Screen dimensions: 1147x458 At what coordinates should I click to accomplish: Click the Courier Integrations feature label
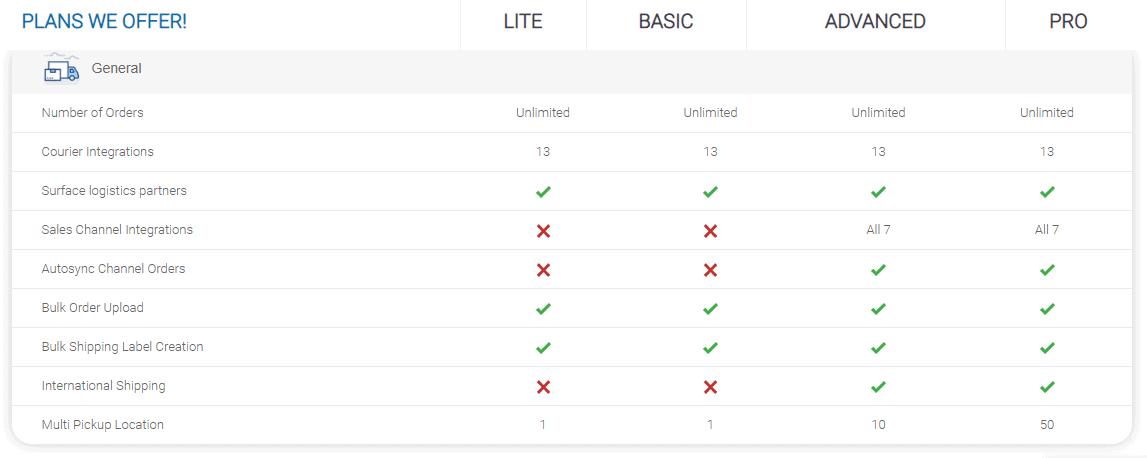98,152
